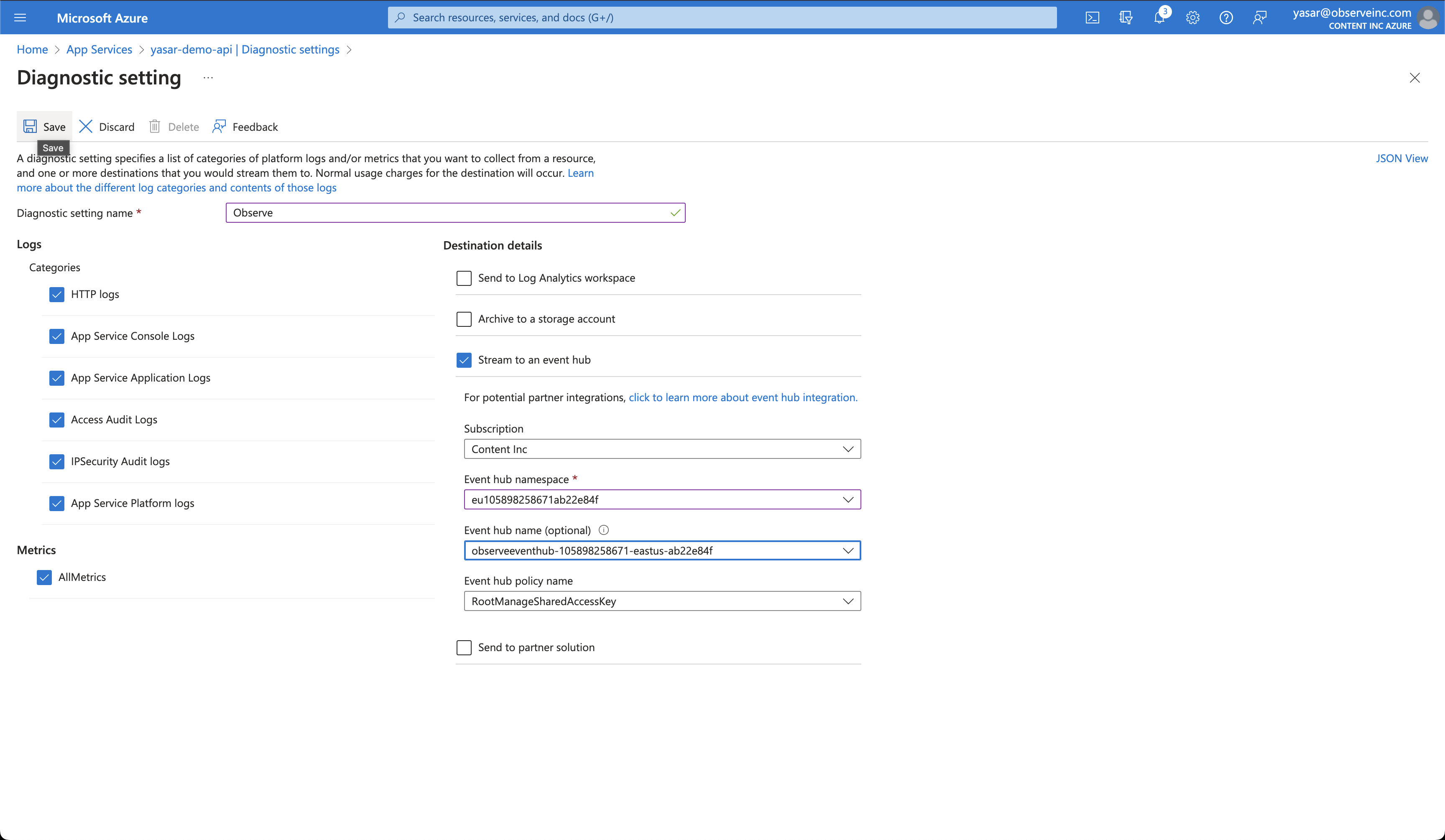The image size is (1445, 840).
Task: Toggle the AllMetrics checkbox
Action: tap(44, 577)
